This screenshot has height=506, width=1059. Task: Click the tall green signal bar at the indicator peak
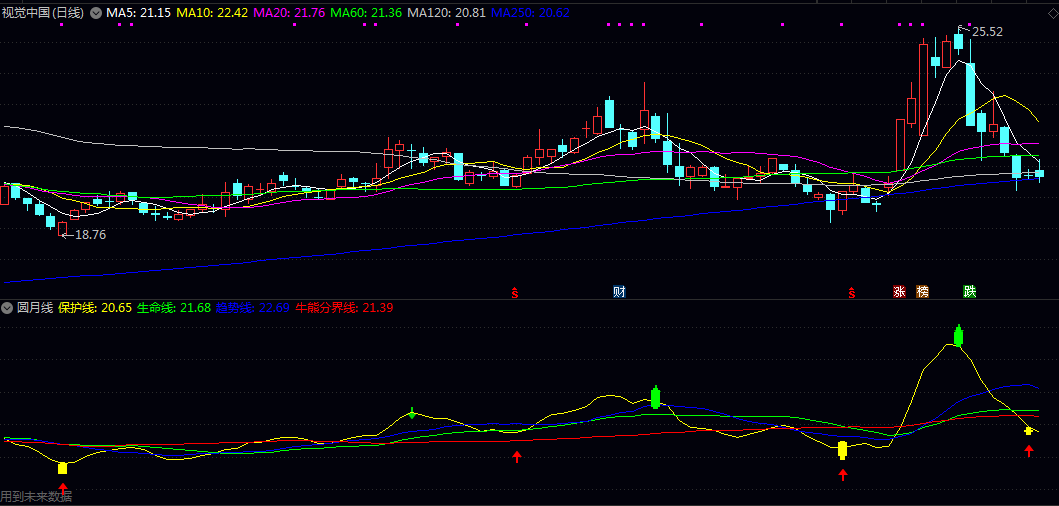point(958,335)
